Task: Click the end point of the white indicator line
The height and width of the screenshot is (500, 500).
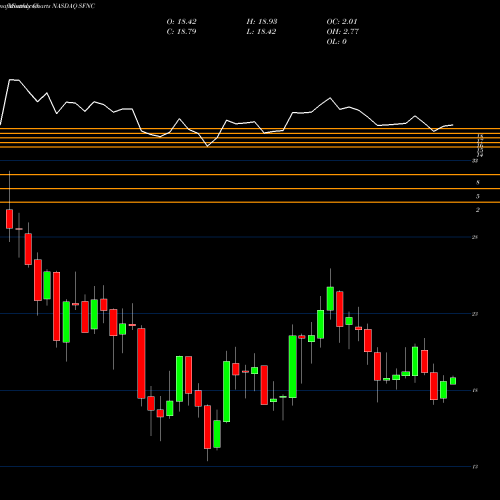Action: click(453, 125)
